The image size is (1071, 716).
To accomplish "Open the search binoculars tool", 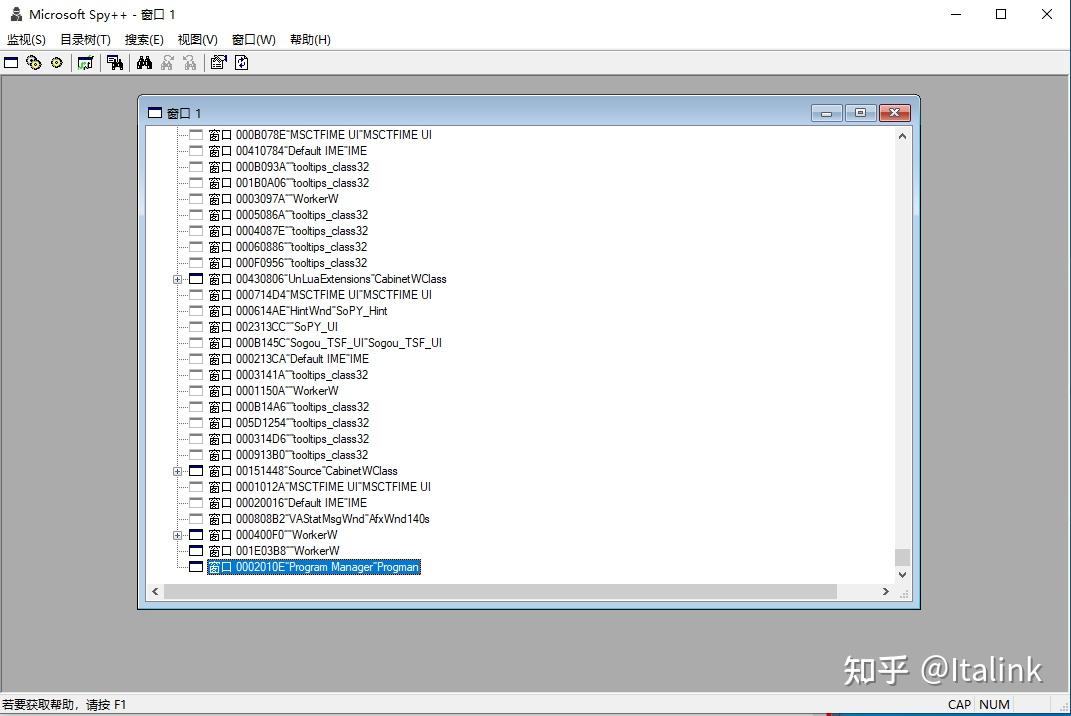I will click(x=144, y=62).
